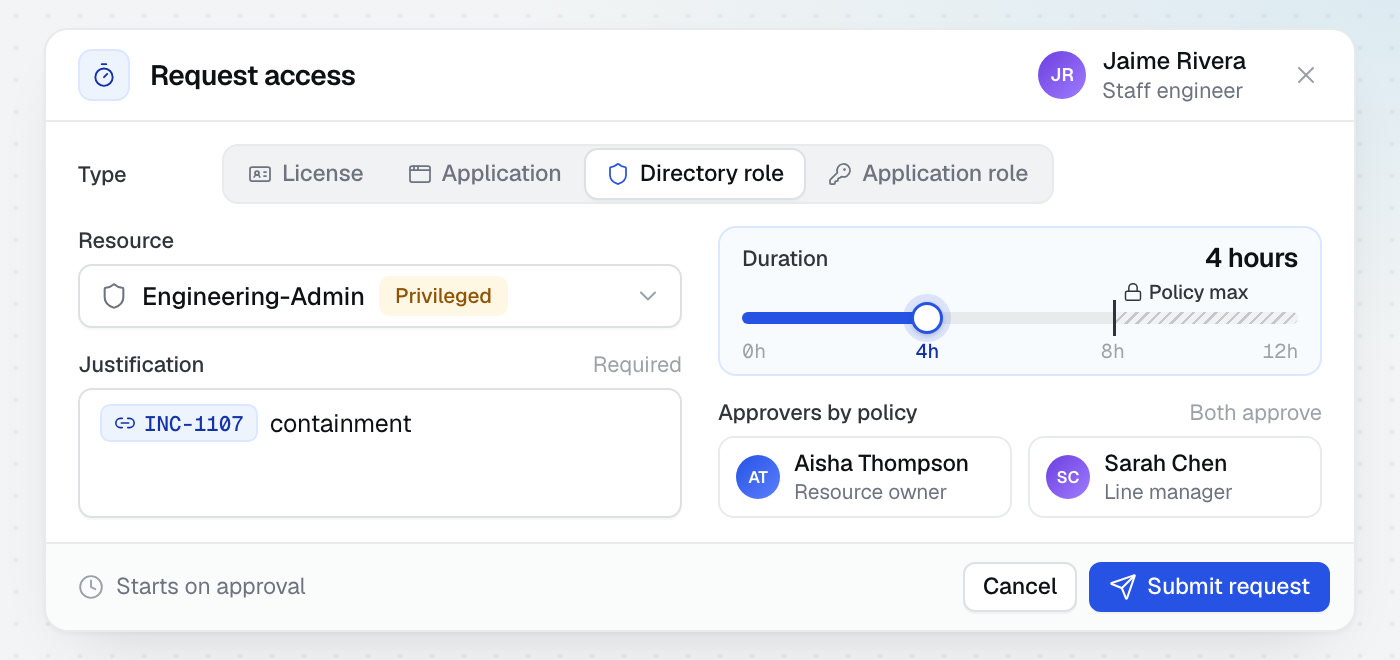Screen dimensions: 1400x660
Task: Open the Engineering-Admin resource dropdown
Action: [380, 296]
